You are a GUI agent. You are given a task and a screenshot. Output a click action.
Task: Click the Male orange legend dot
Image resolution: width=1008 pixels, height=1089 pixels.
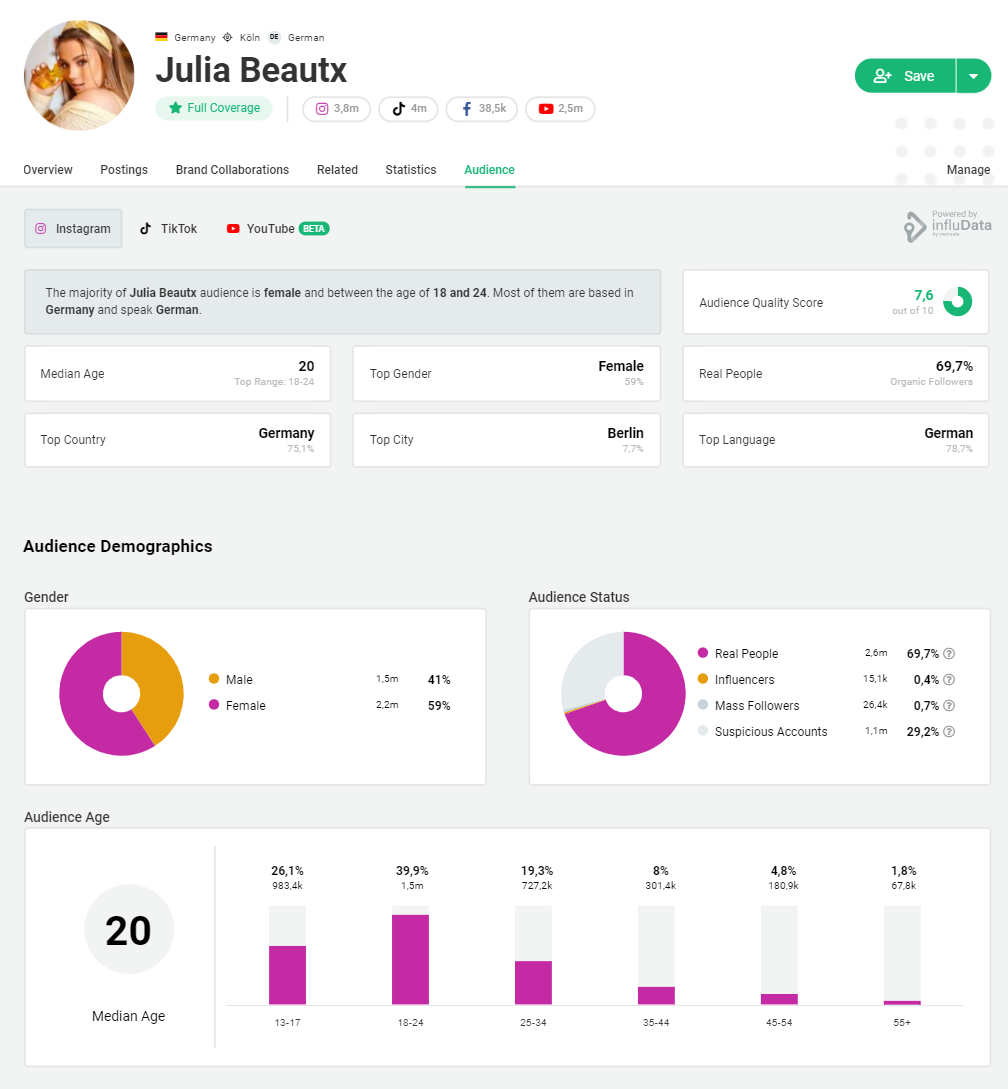pos(214,679)
